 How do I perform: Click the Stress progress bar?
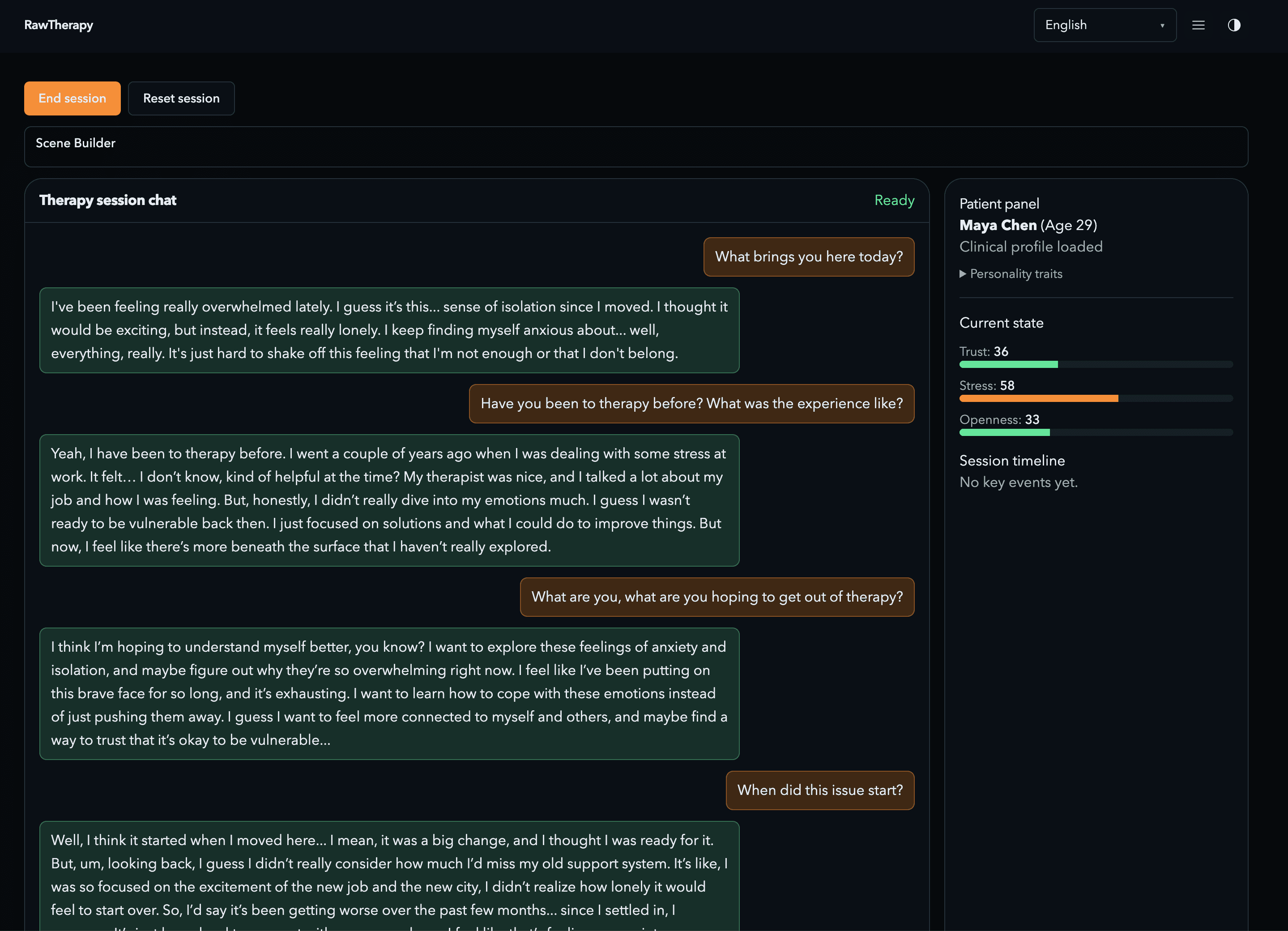coord(1096,398)
